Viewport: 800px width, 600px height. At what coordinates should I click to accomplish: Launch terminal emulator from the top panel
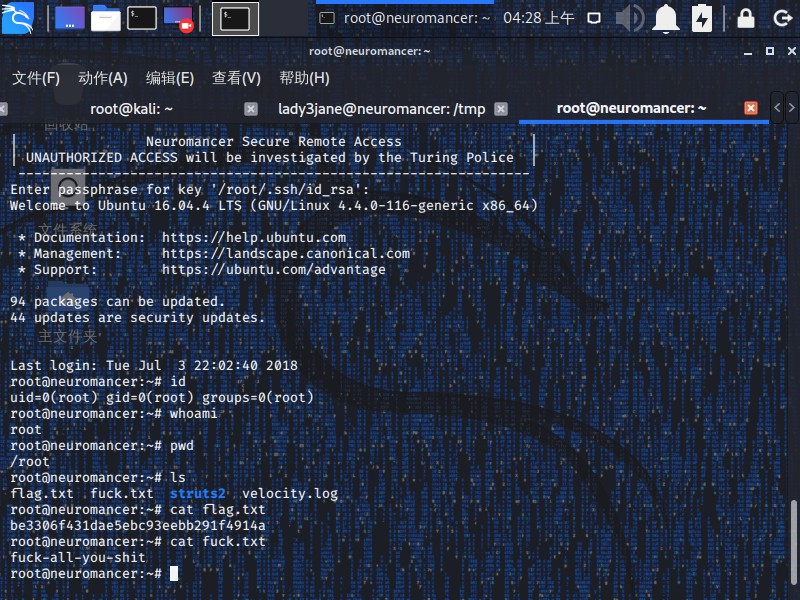coord(141,18)
